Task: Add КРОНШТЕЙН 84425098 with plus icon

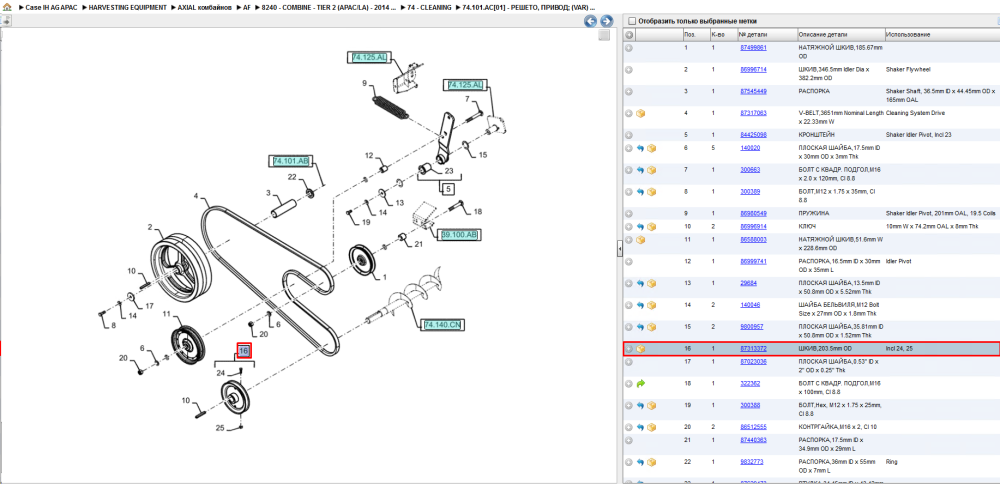Action: [x=629, y=135]
